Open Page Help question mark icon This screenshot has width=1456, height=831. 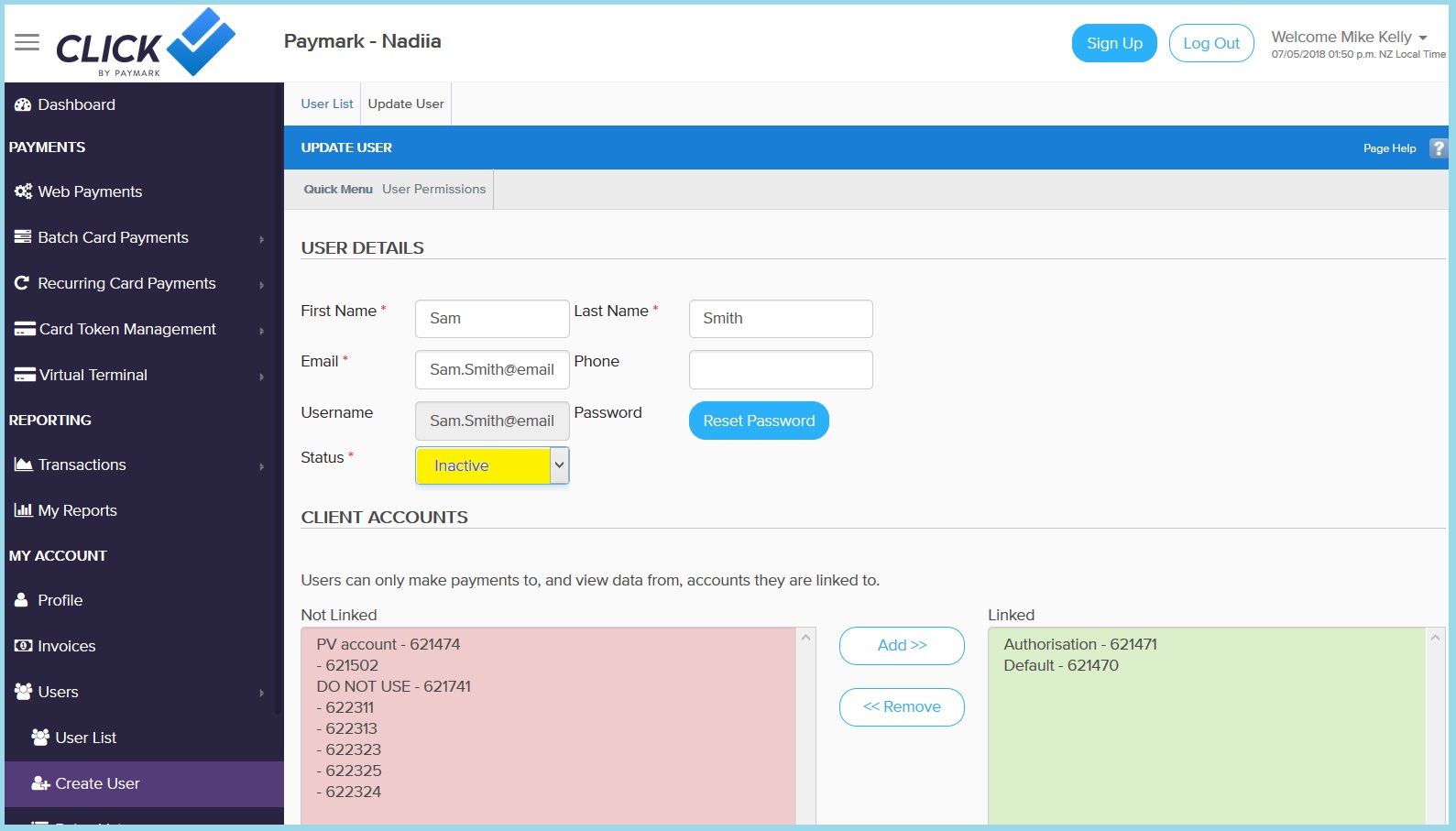[x=1439, y=148]
